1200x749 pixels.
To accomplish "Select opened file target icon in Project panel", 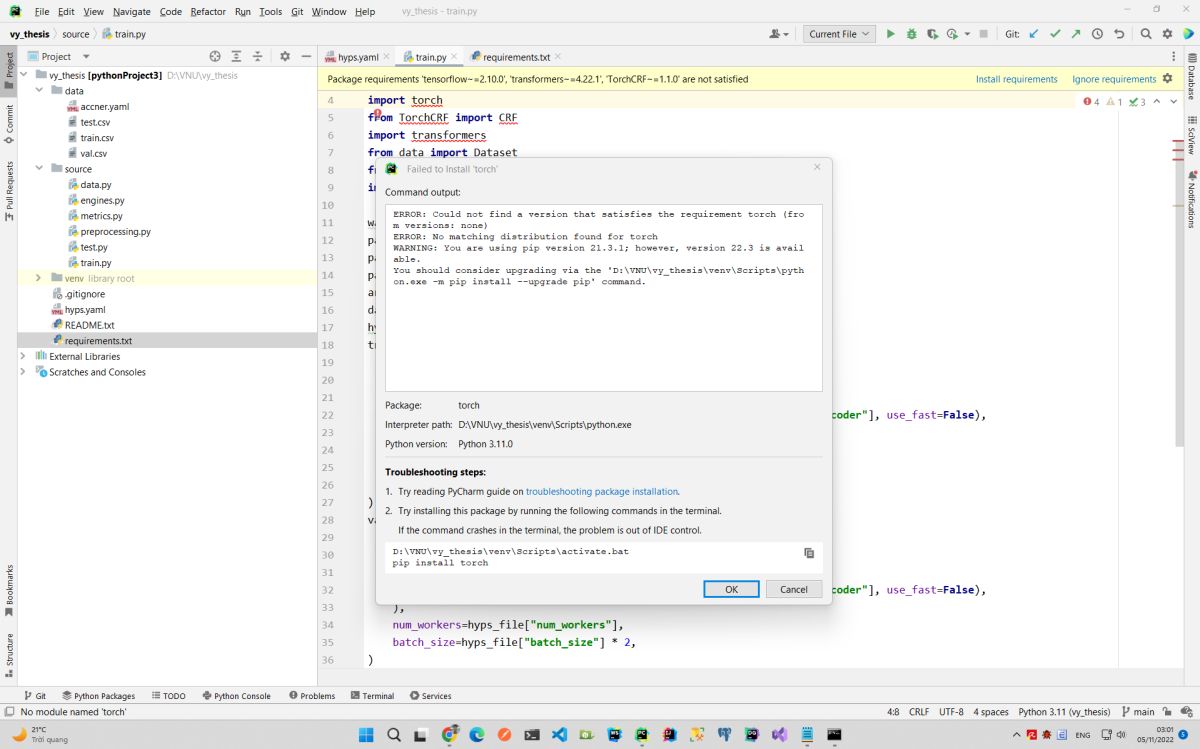I will [x=215, y=56].
